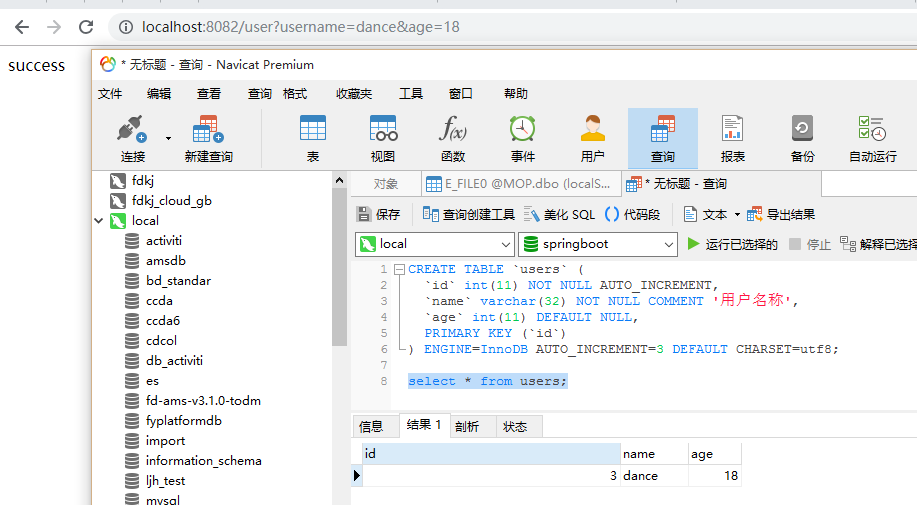Select the db_activiti database
This screenshot has width=917, height=505.
[174, 361]
